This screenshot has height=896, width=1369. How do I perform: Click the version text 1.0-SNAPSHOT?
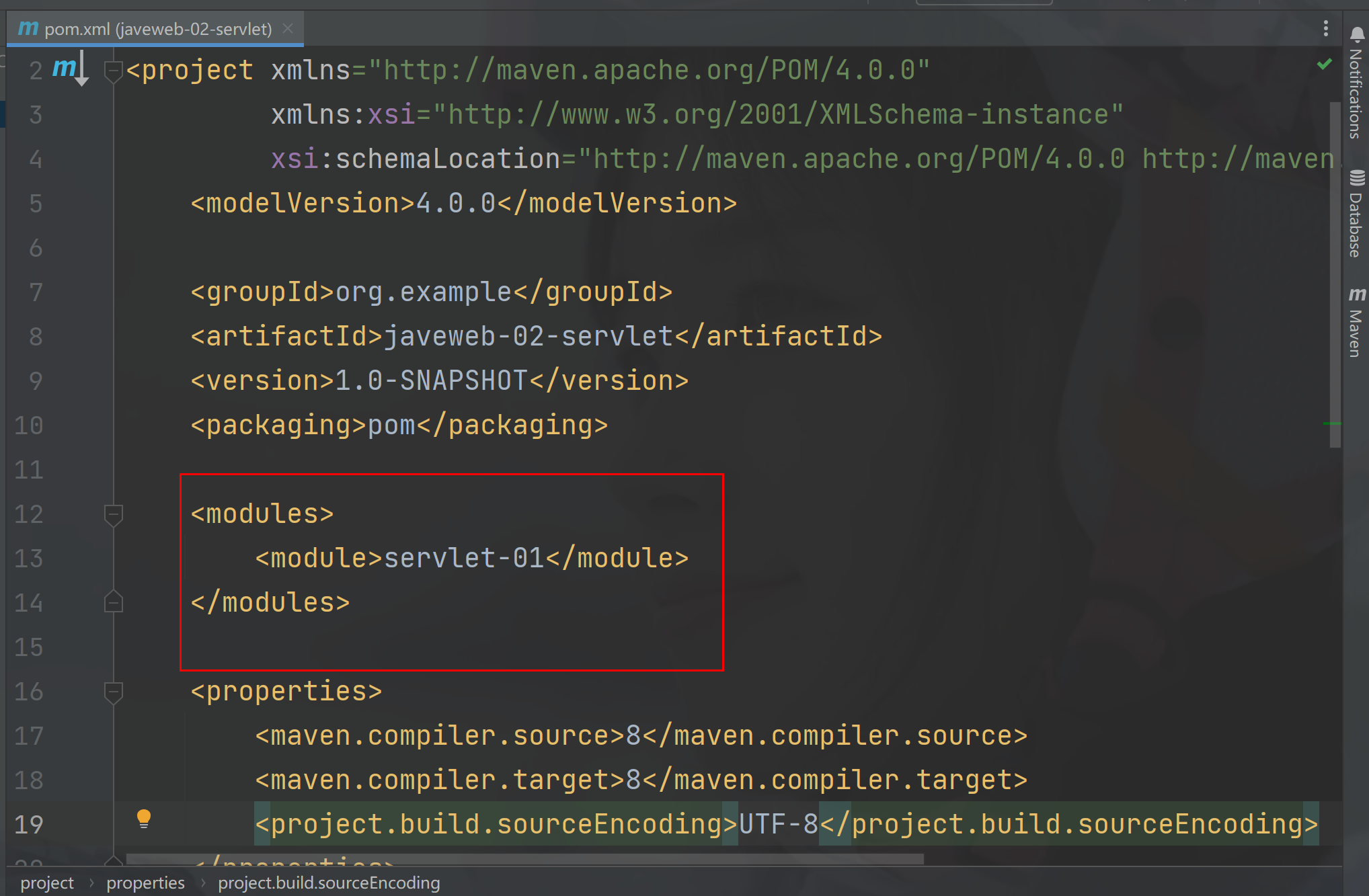(x=431, y=380)
